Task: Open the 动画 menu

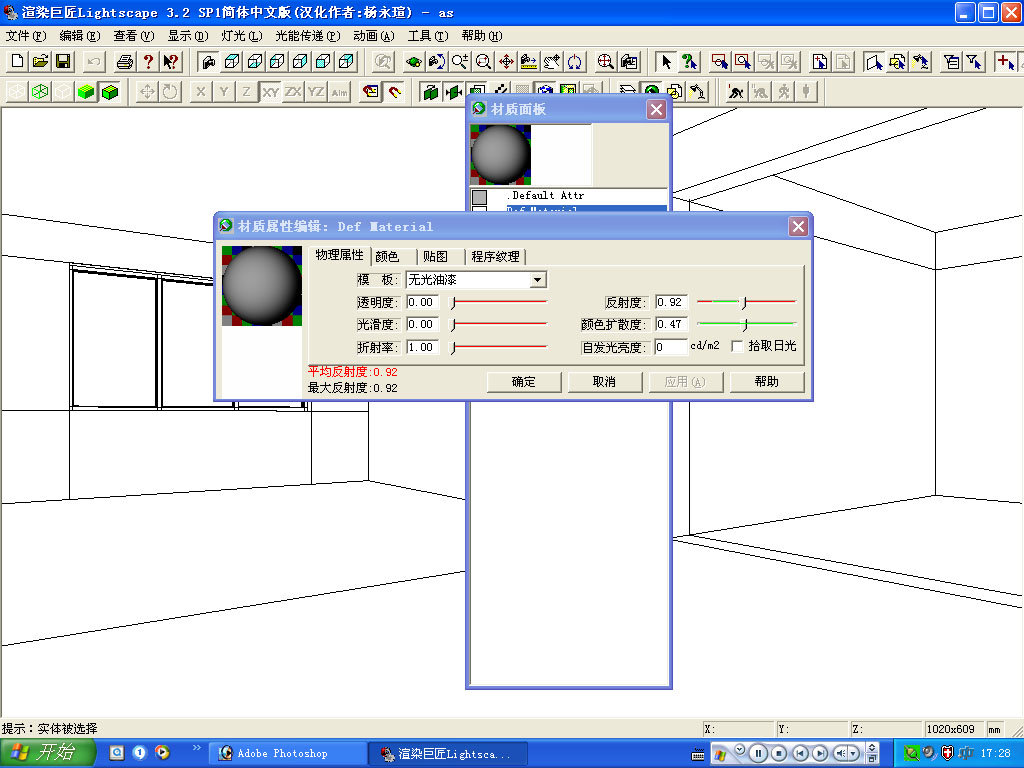Action: click(374, 36)
